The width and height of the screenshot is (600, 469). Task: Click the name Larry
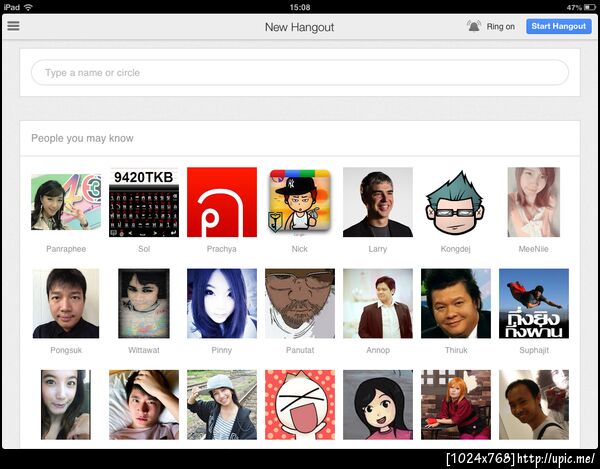pos(378,249)
